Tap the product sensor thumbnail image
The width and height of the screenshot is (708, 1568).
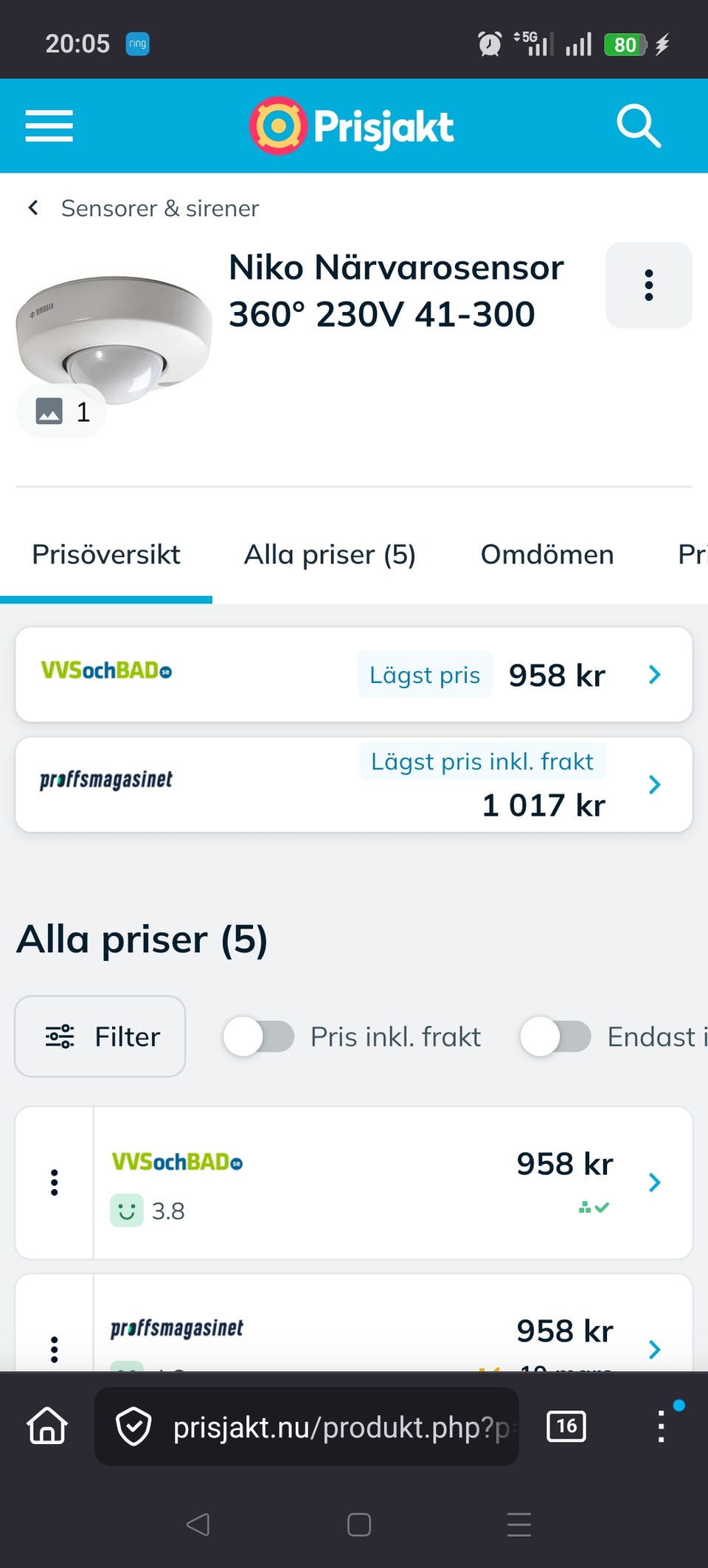[x=114, y=332]
